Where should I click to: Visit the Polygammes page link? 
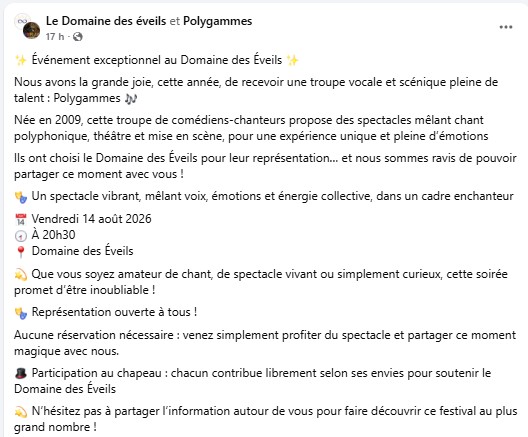218,21
